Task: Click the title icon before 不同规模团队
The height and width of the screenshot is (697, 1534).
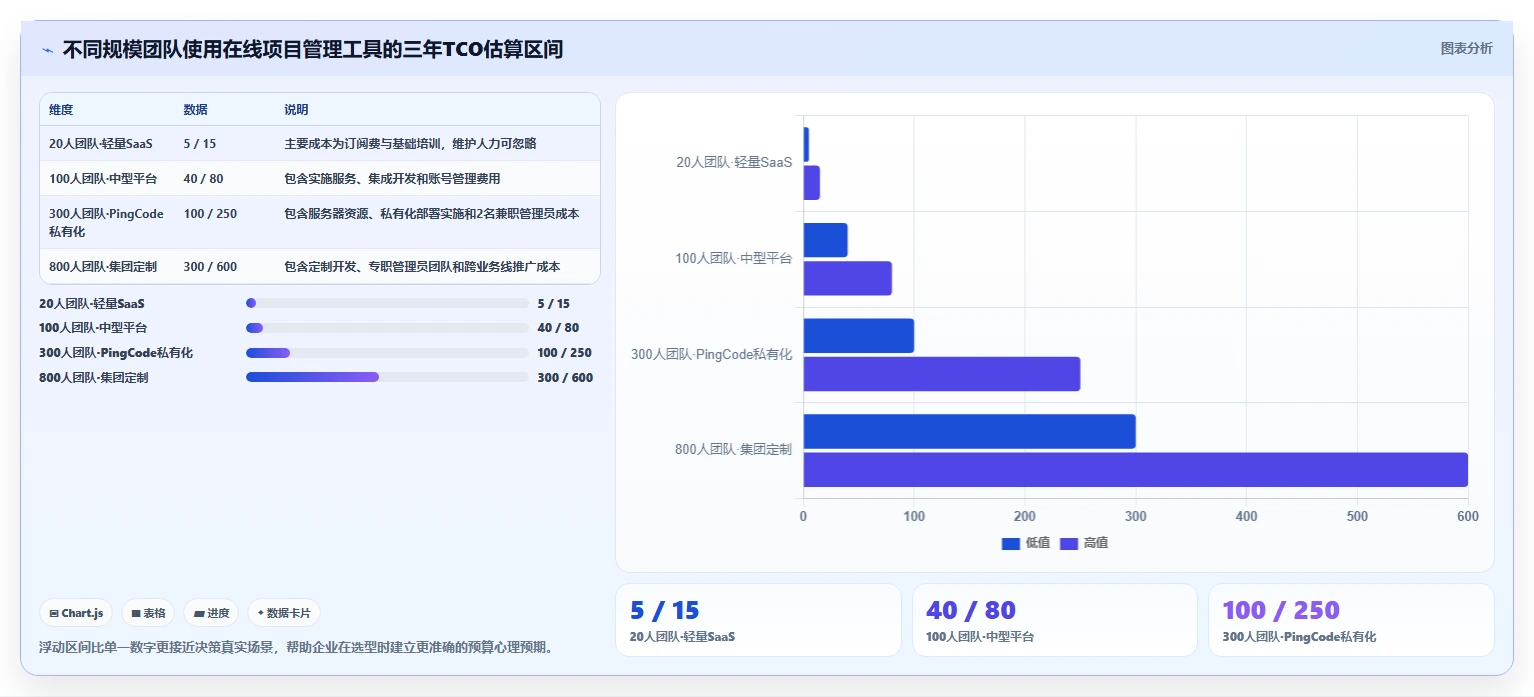Action: 47,49
